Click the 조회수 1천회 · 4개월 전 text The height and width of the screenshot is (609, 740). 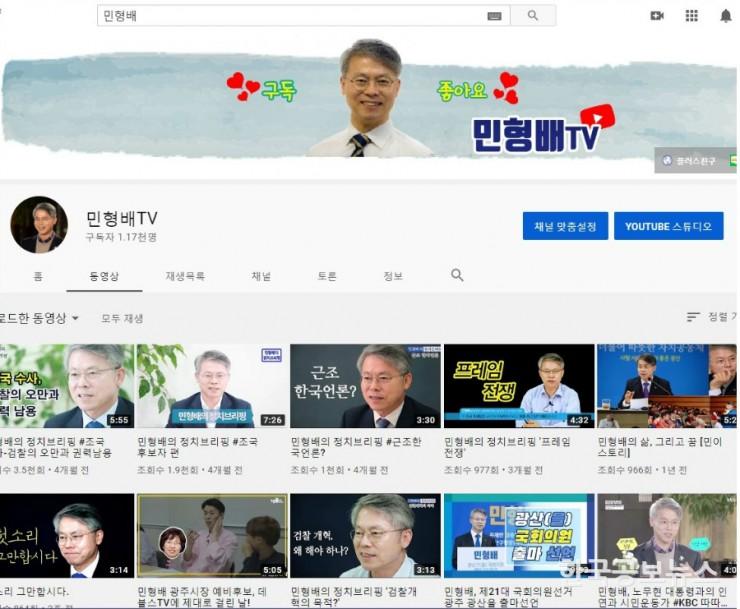339,470
